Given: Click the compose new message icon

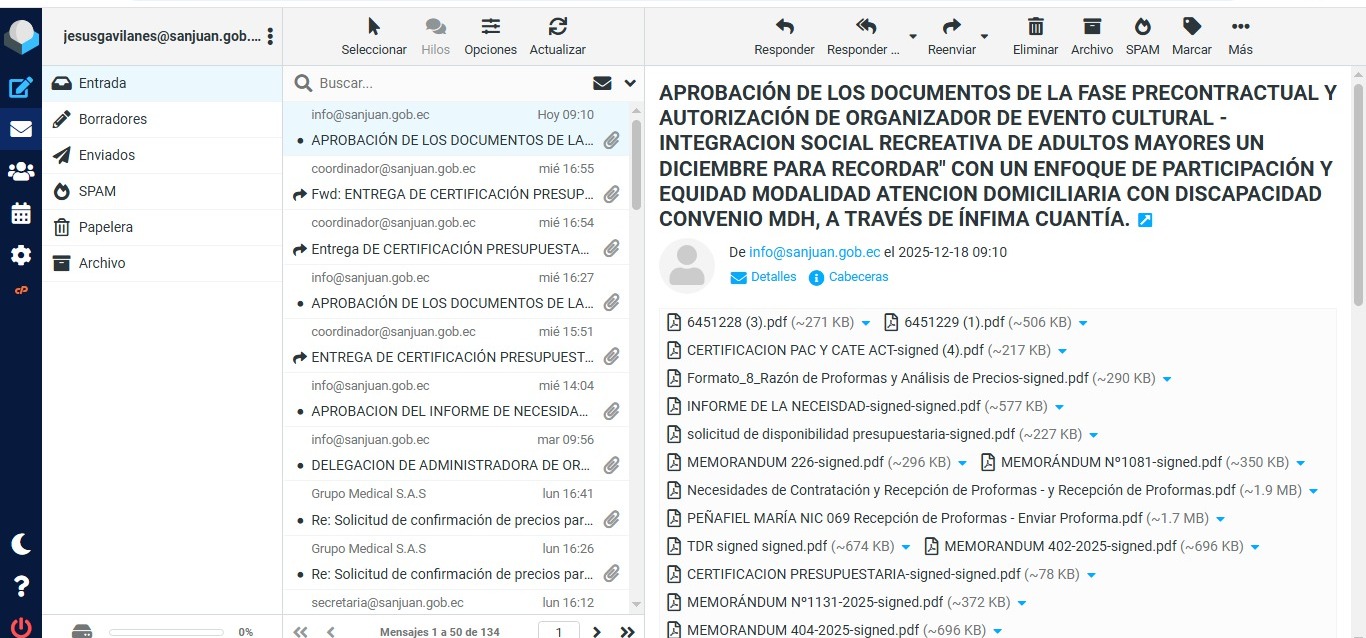Looking at the screenshot, I should pyautogui.click(x=20, y=87).
